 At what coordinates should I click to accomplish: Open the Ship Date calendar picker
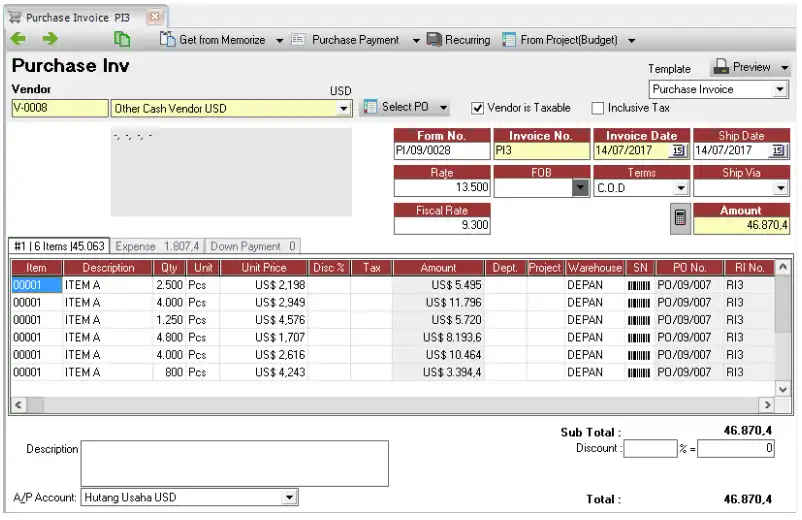click(x=778, y=150)
